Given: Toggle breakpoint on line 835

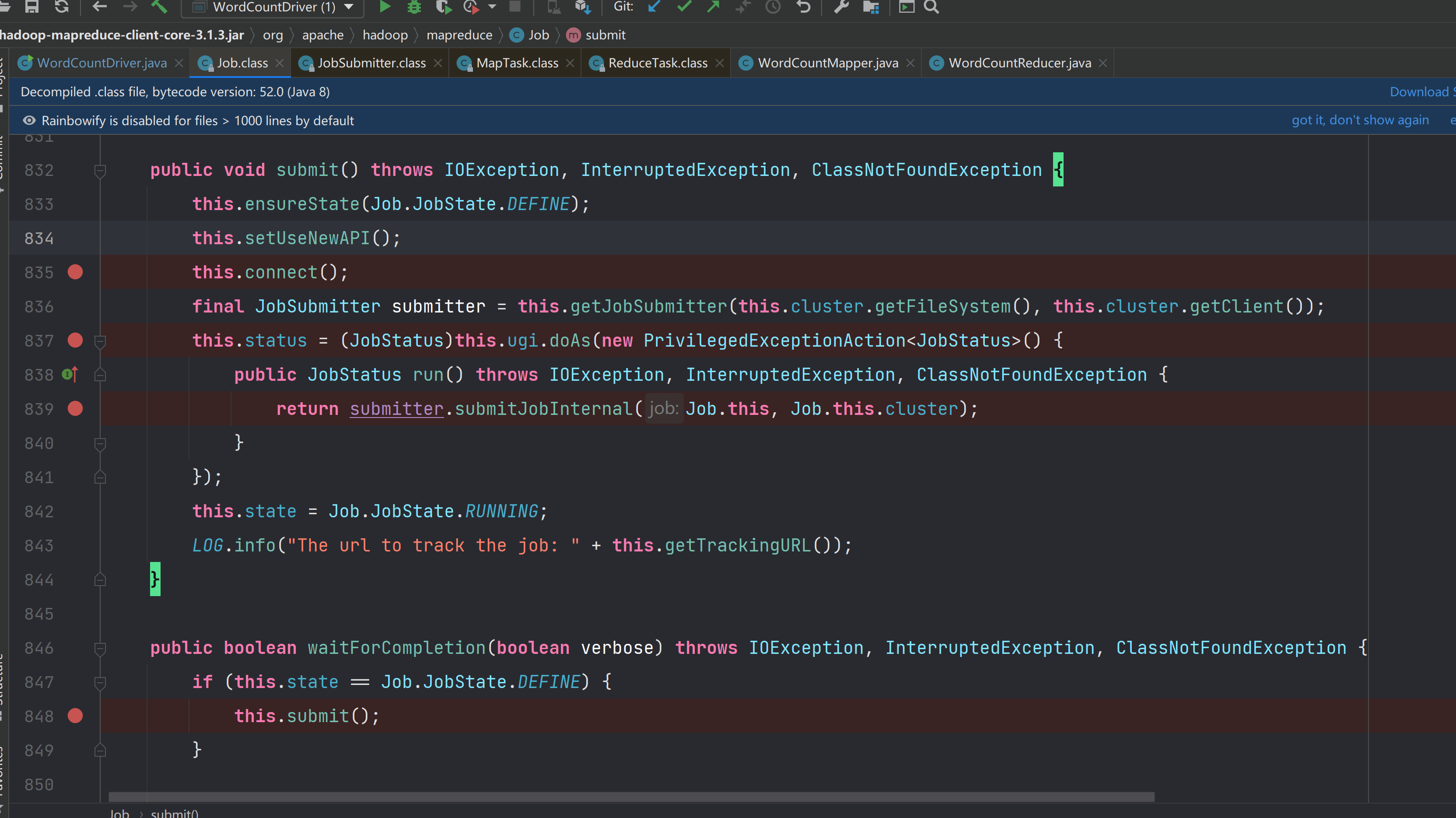Looking at the screenshot, I should coord(75,272).
